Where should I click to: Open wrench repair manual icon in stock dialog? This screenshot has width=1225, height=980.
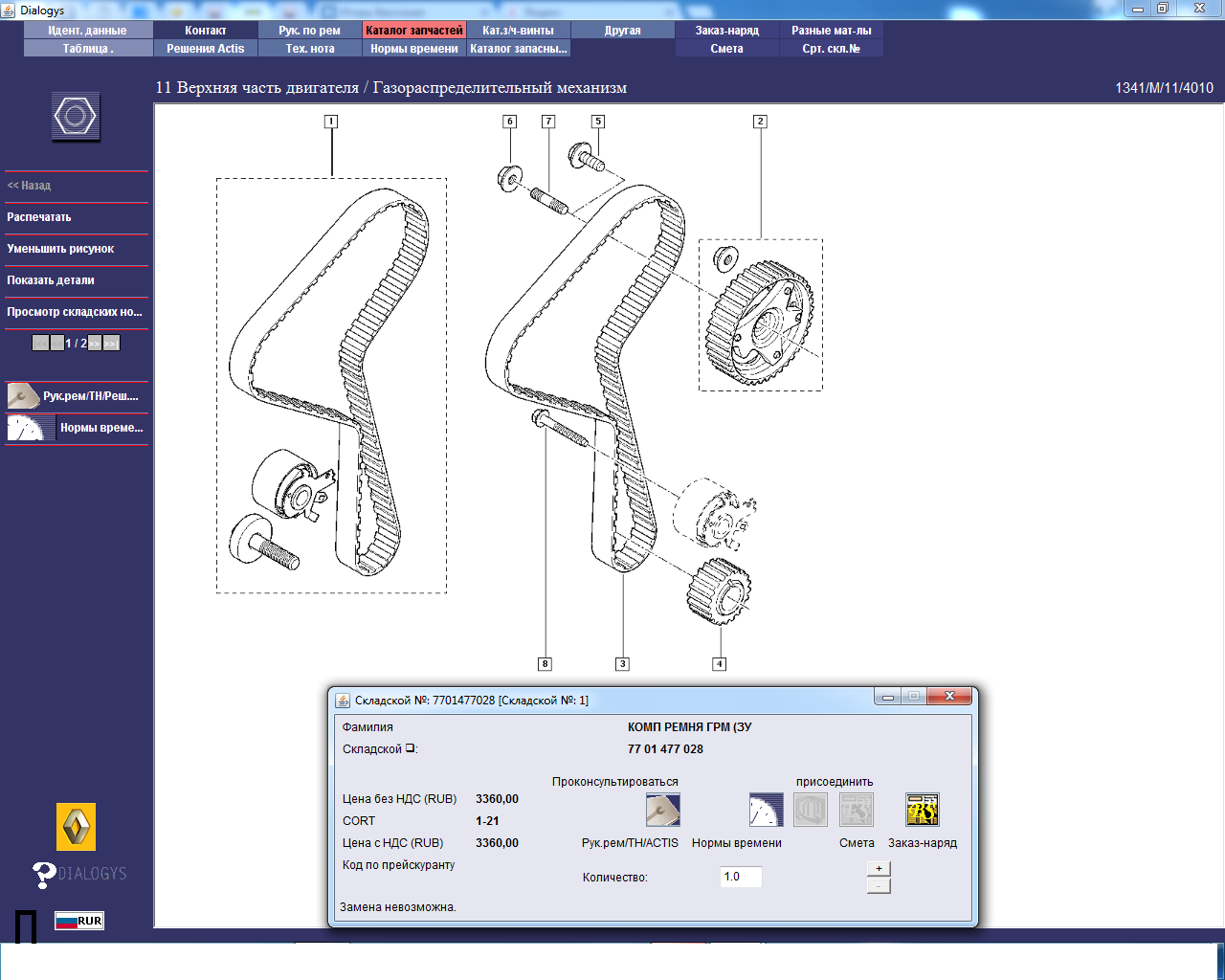(x=663, y=810)
